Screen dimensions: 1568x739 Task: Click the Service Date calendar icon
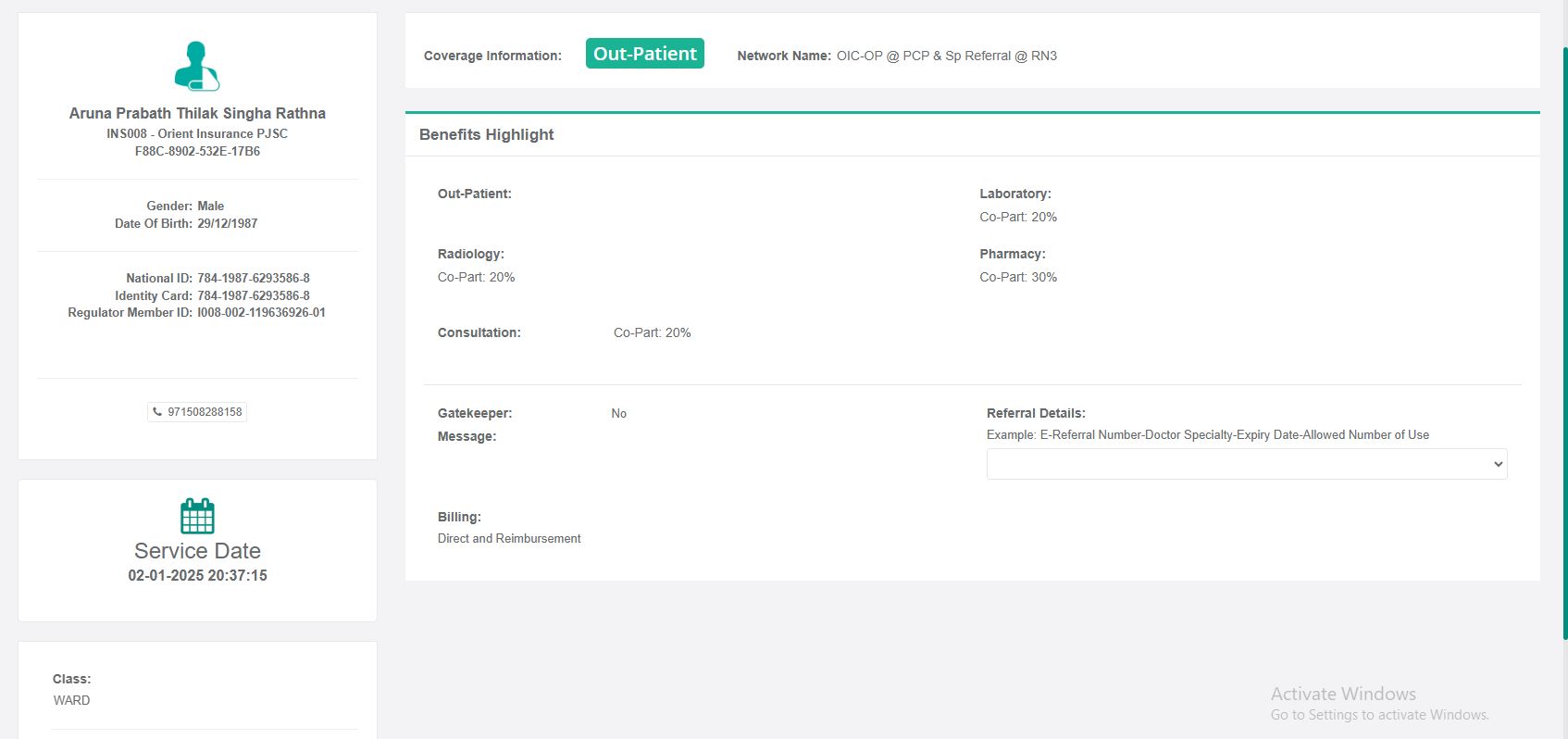tap(197, 516)
